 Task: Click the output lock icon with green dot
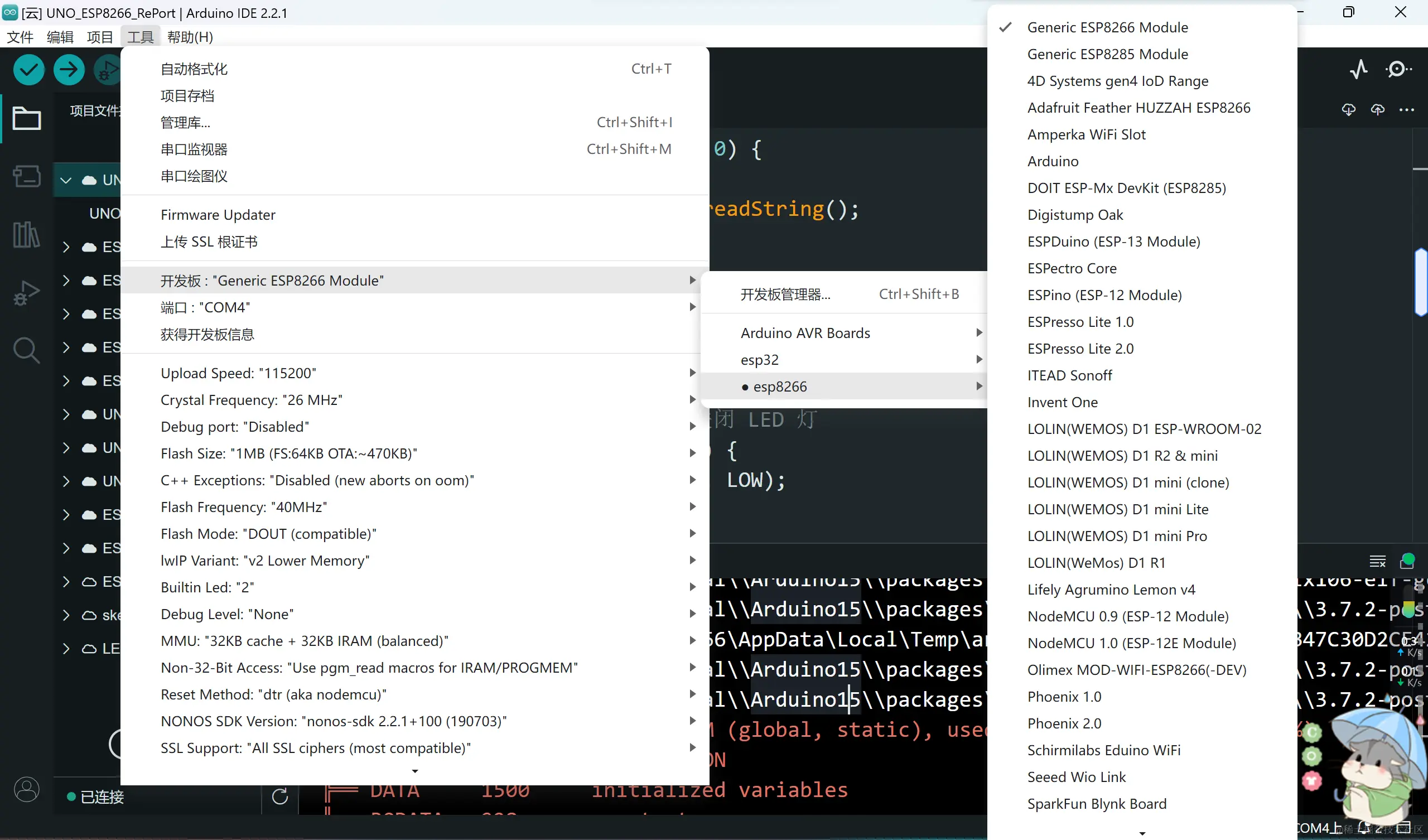coord(1407,561)
